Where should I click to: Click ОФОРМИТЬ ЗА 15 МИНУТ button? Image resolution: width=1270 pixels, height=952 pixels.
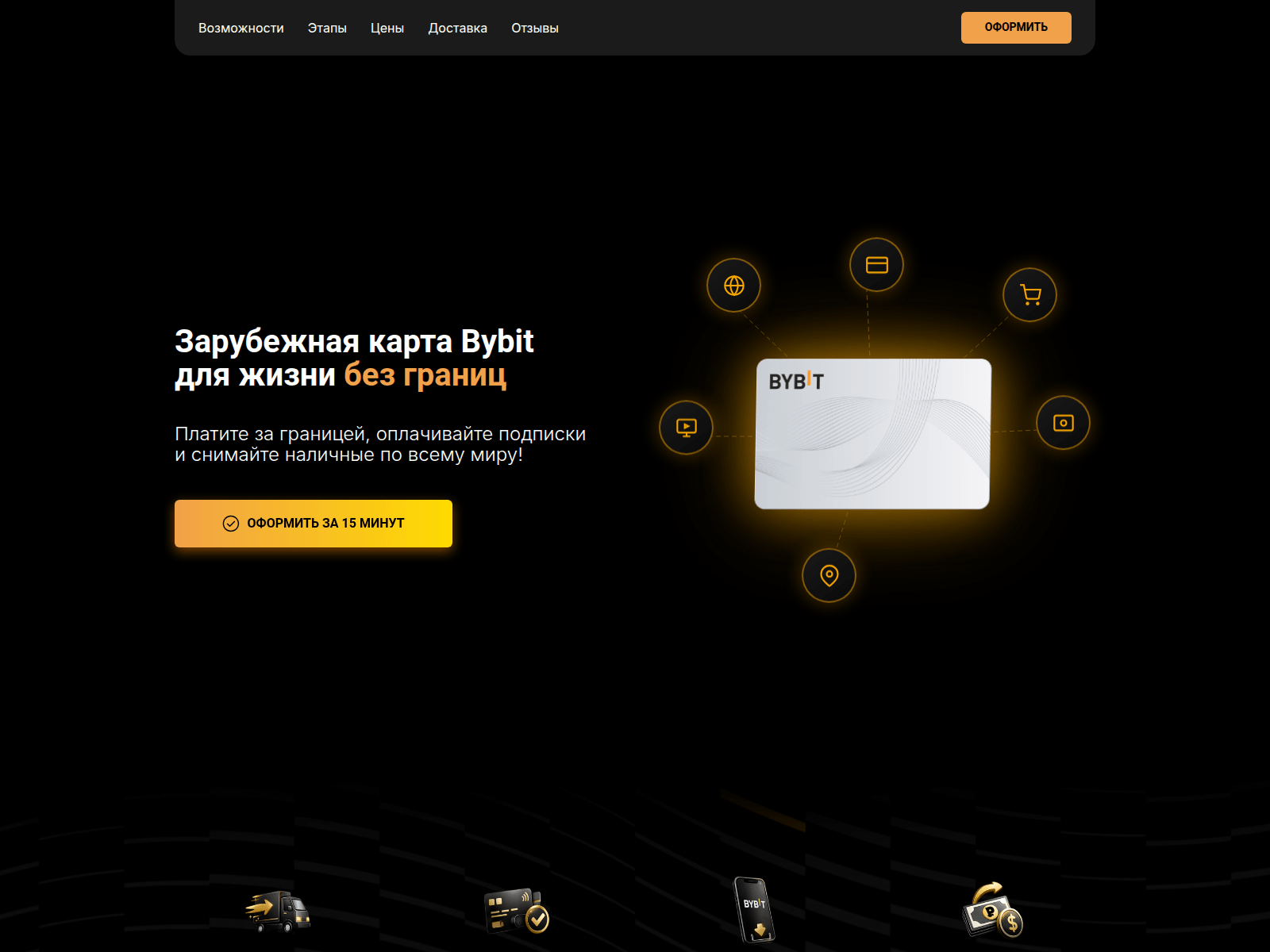(314, 524)
